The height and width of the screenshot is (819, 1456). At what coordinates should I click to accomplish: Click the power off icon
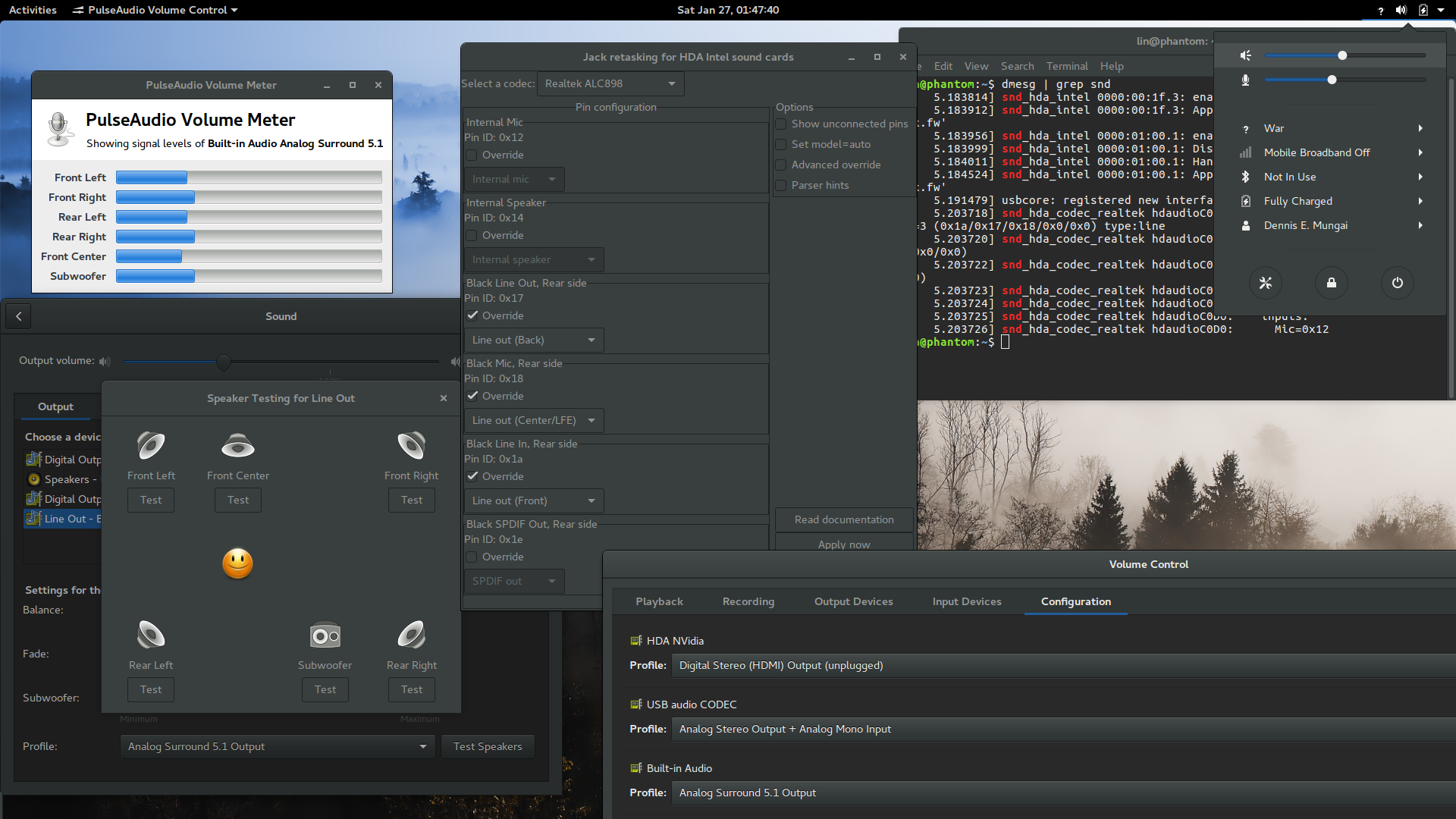point(1397,283)
